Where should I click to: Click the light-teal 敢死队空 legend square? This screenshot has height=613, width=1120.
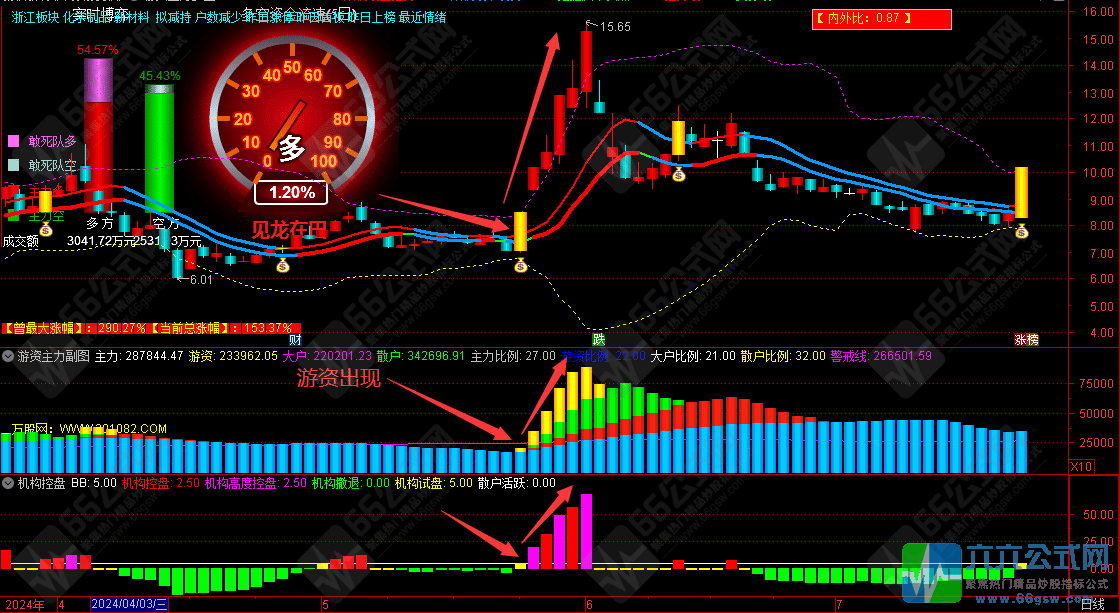13,165
